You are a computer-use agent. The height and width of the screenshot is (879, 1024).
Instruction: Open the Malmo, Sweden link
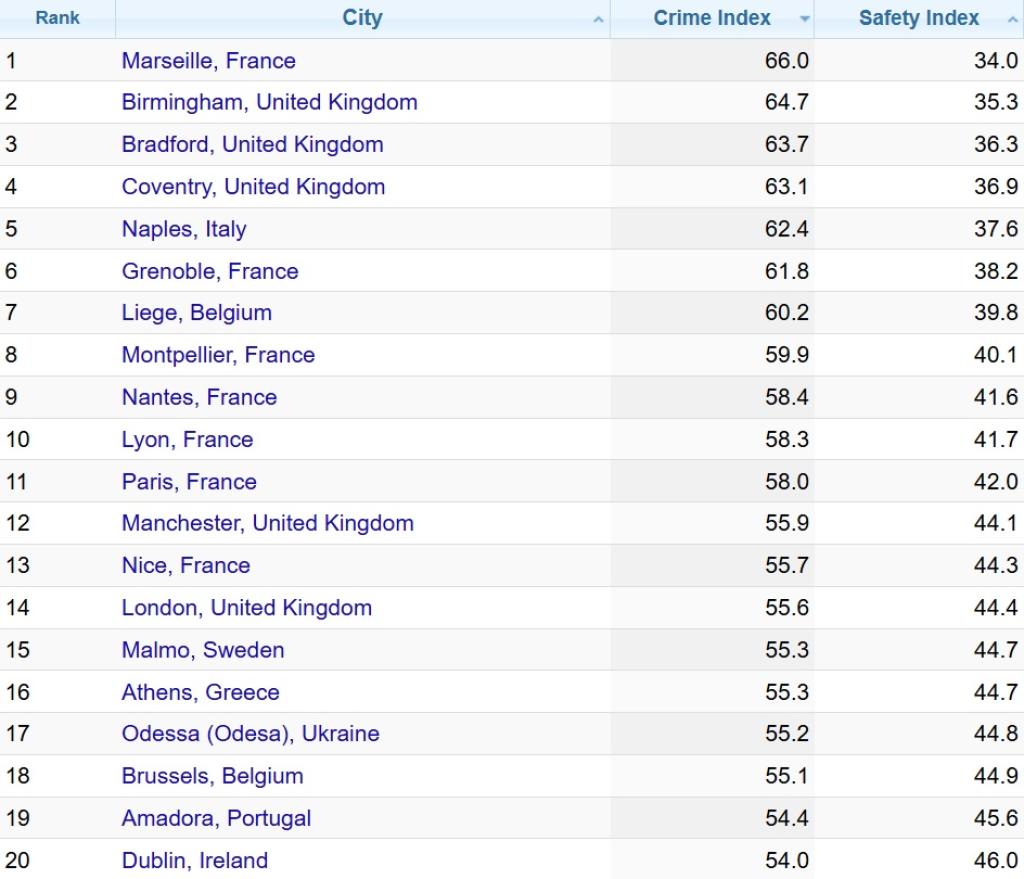coord(203,650)
